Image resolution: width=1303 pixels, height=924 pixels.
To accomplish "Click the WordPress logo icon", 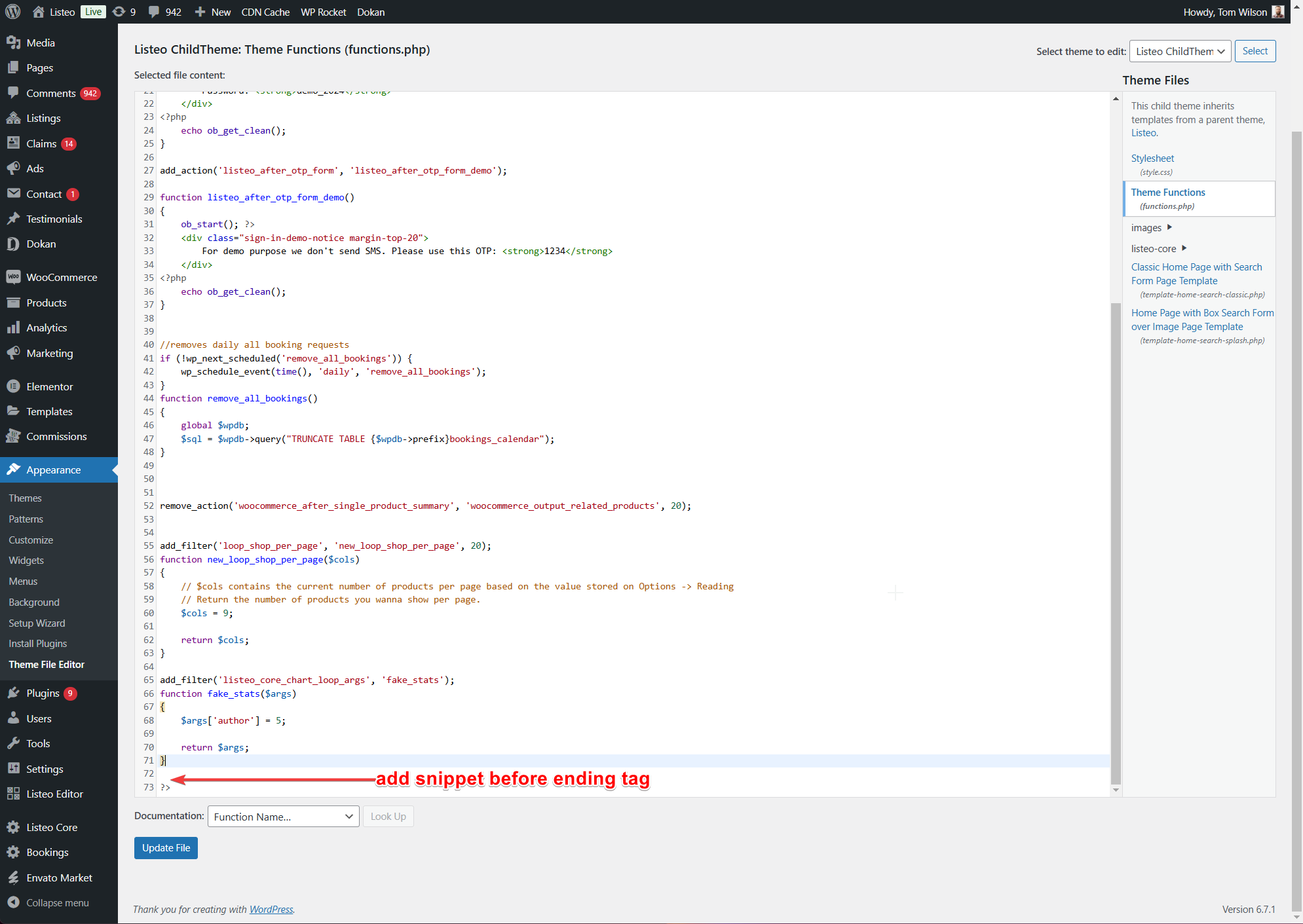I will point(13,12).
